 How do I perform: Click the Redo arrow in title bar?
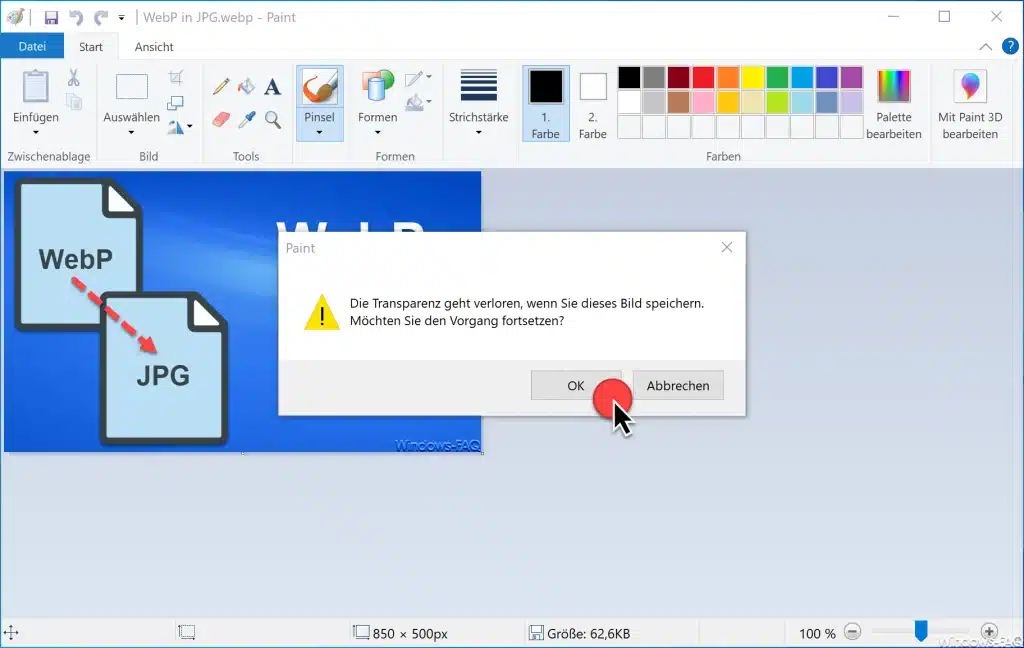pyautogui.click(x=101, y=18)
